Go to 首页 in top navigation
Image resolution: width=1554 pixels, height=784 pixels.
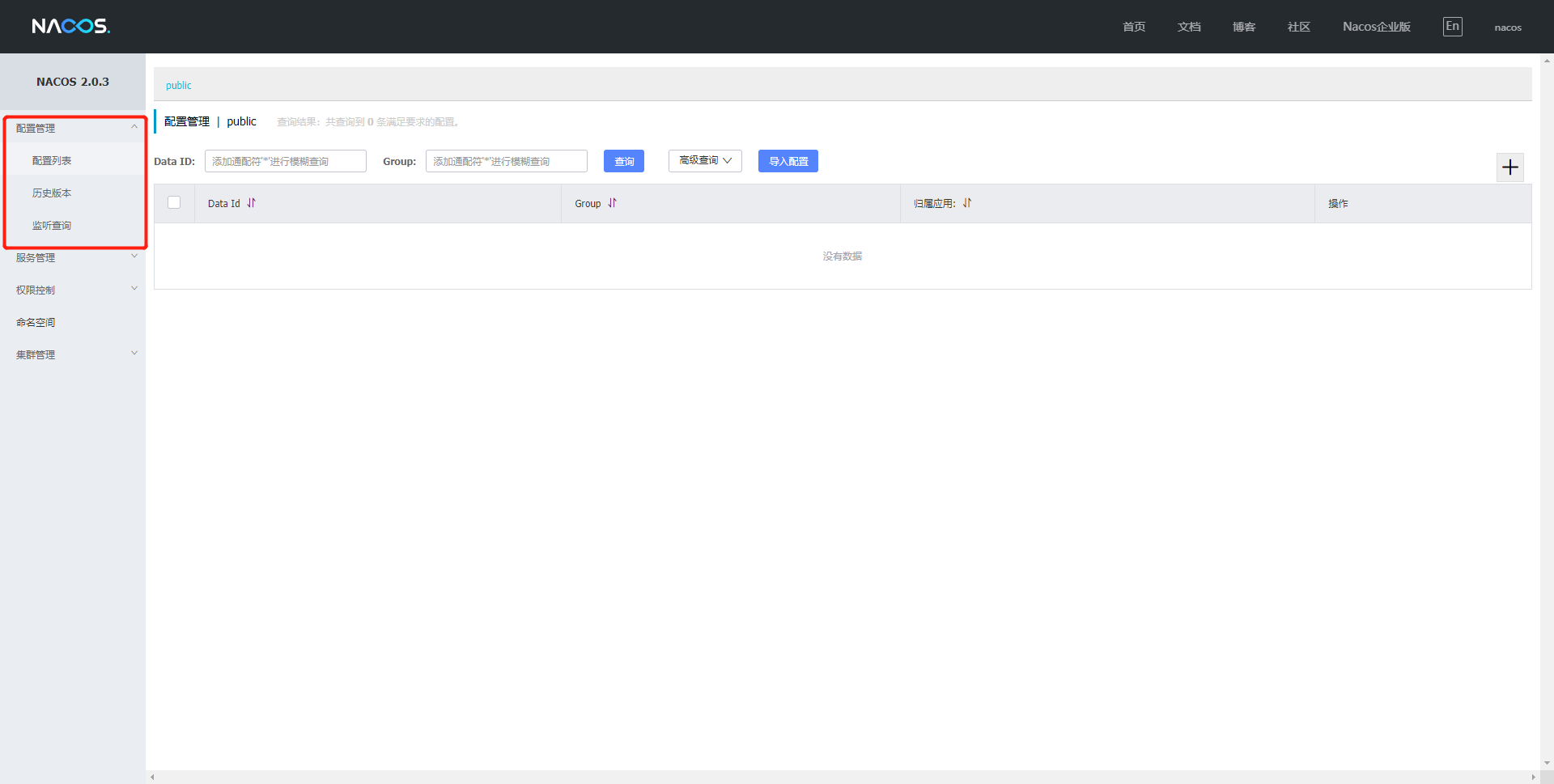[x=1134, y=27]
